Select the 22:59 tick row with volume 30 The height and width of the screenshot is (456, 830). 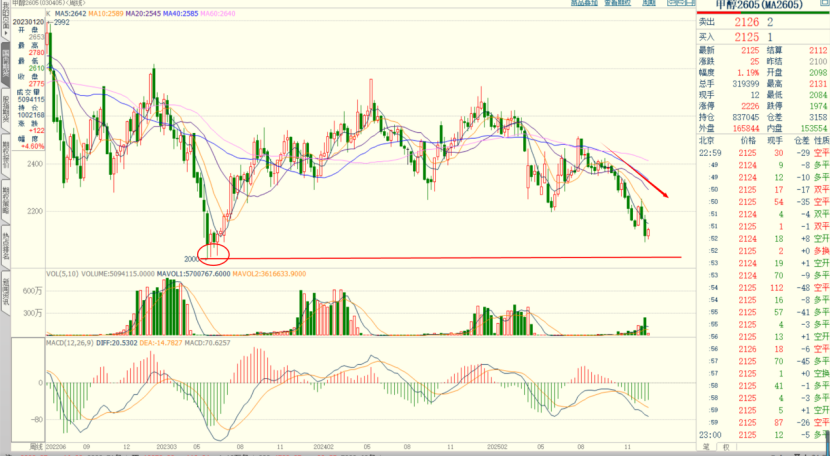pyautogui.click(x=763, y=153)
